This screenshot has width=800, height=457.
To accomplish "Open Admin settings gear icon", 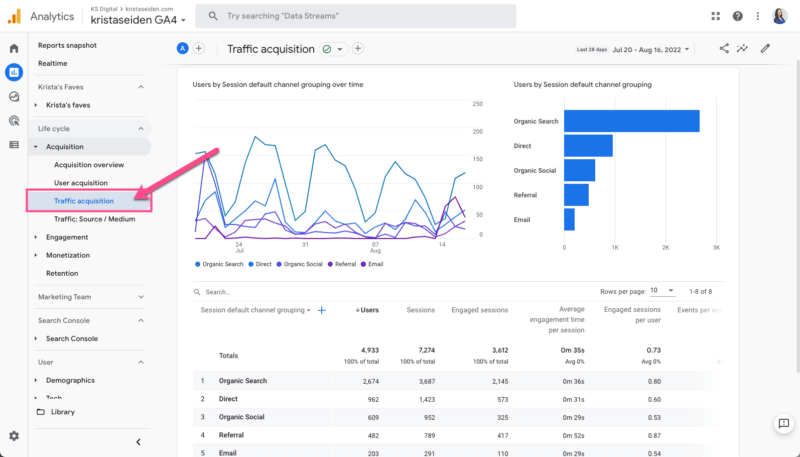I will (x=14, y=436).
